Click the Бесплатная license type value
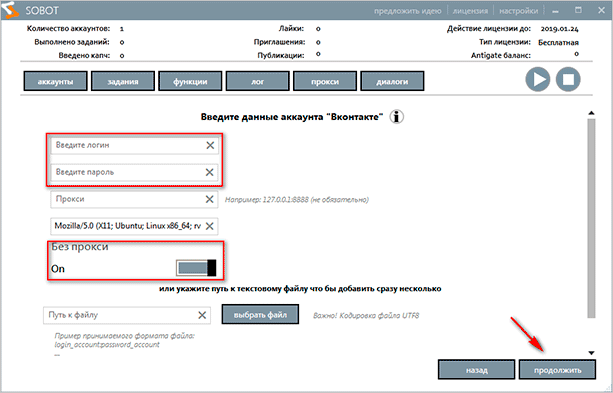613x393 pixels. (558, 42)
